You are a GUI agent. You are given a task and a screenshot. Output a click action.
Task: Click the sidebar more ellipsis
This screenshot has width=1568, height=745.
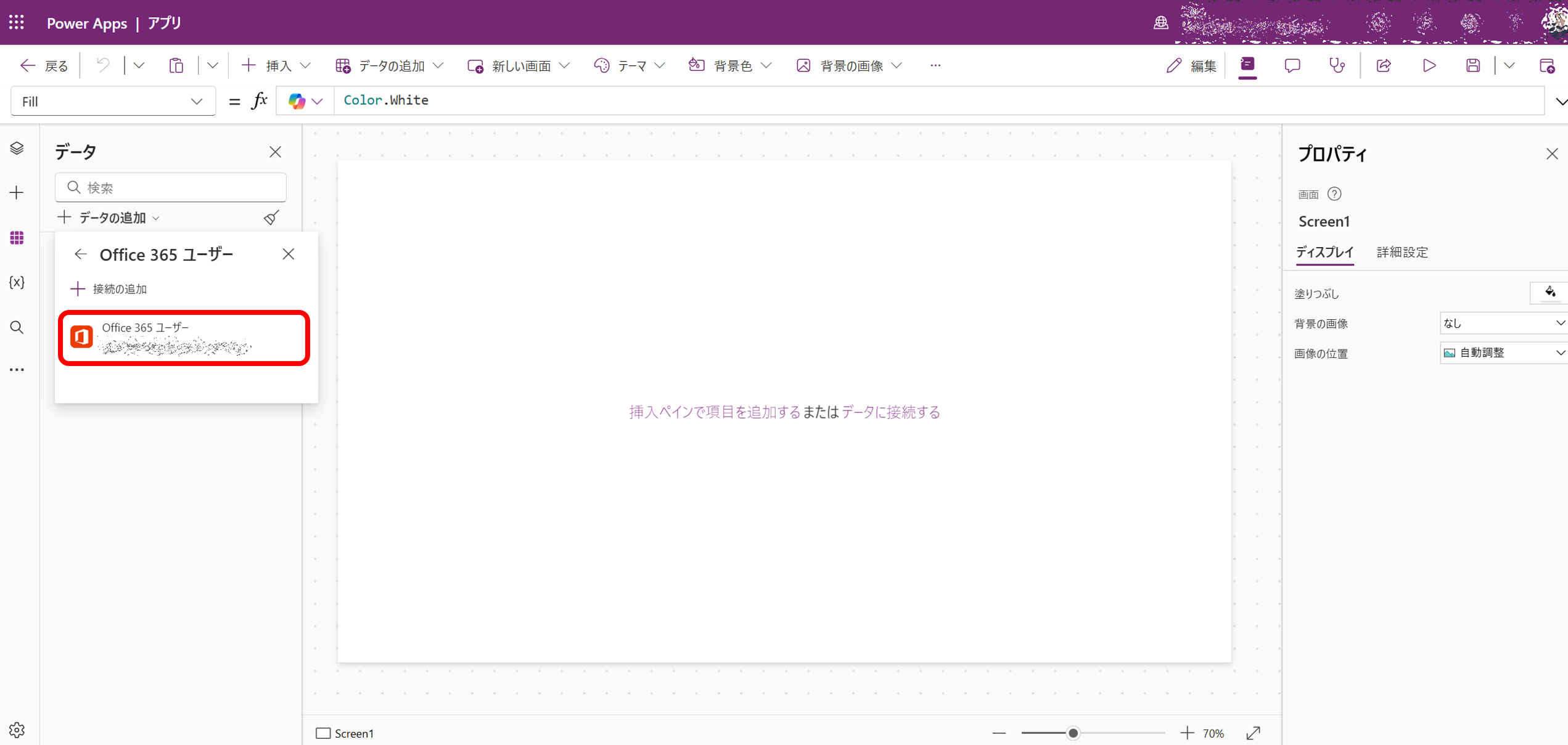tap(17, 370)
